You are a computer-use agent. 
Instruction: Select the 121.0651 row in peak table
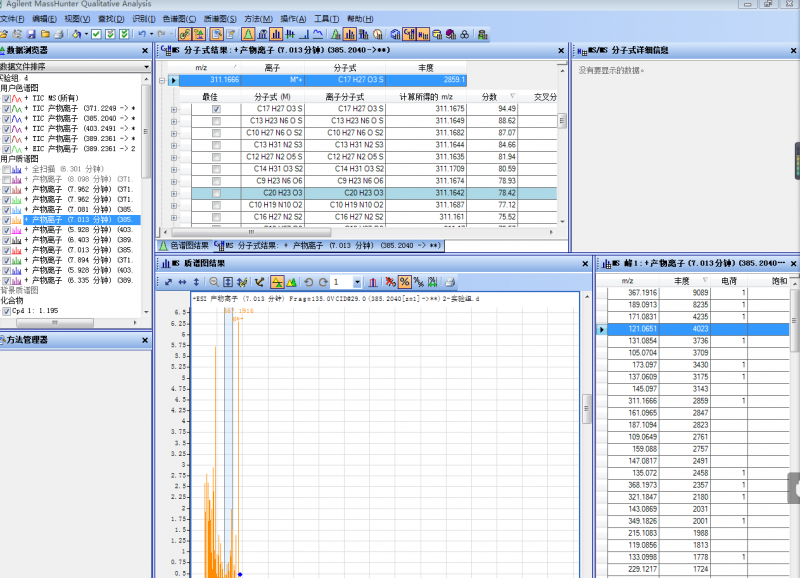tap(642, 328)
